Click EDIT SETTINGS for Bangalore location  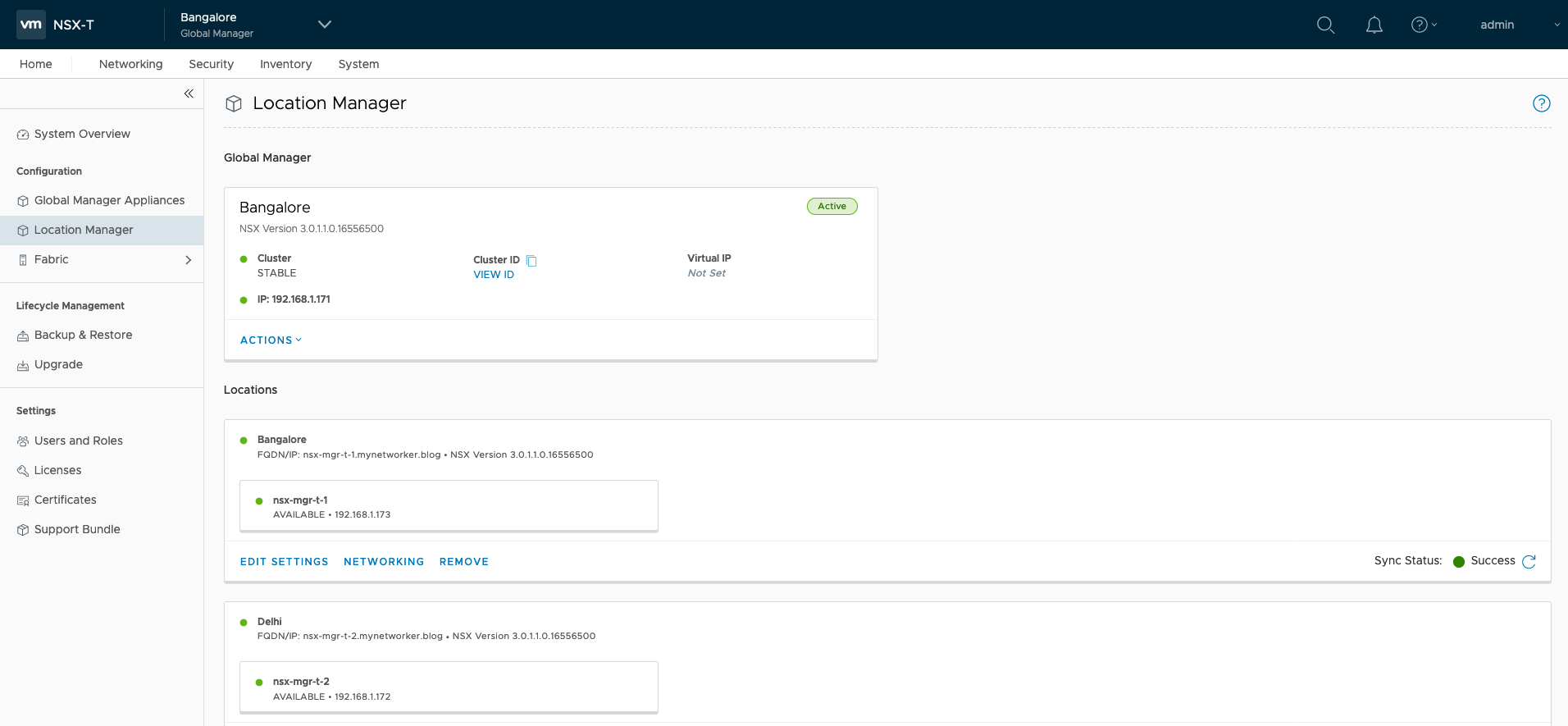[x=284, y=562]
